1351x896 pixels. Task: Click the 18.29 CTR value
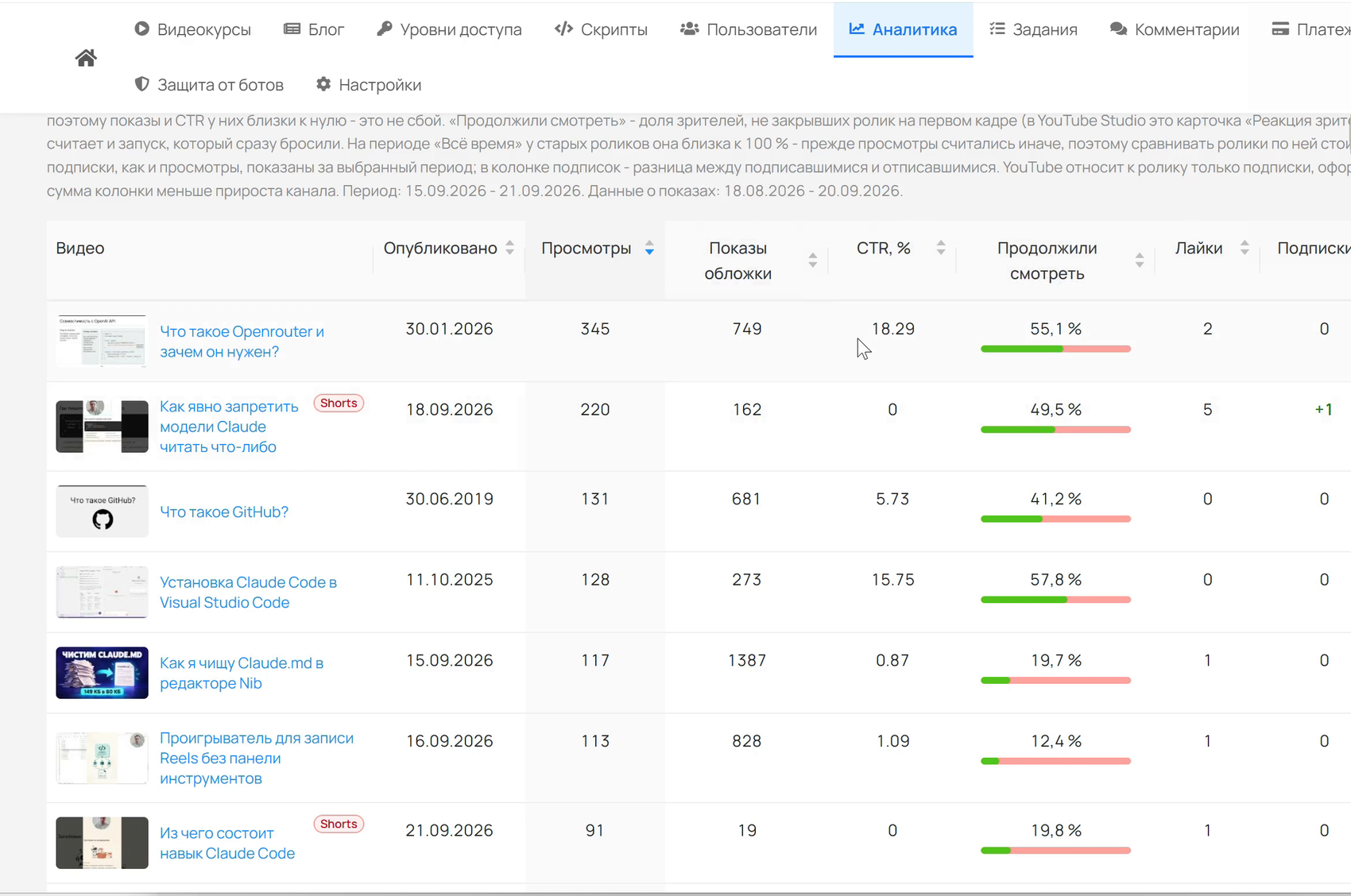pos(892,329)
